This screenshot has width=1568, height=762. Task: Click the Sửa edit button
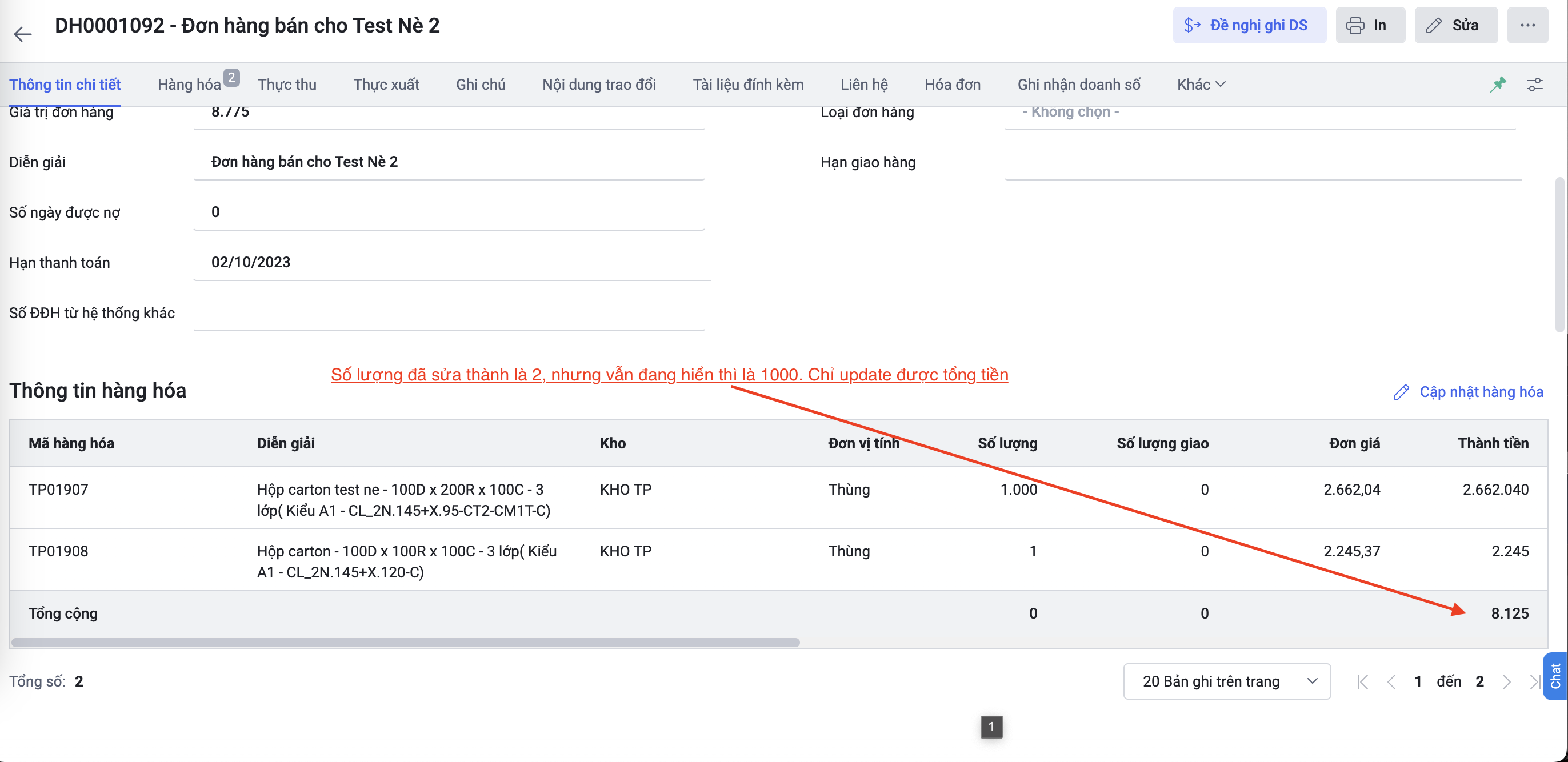click(x=1456, y=25)
